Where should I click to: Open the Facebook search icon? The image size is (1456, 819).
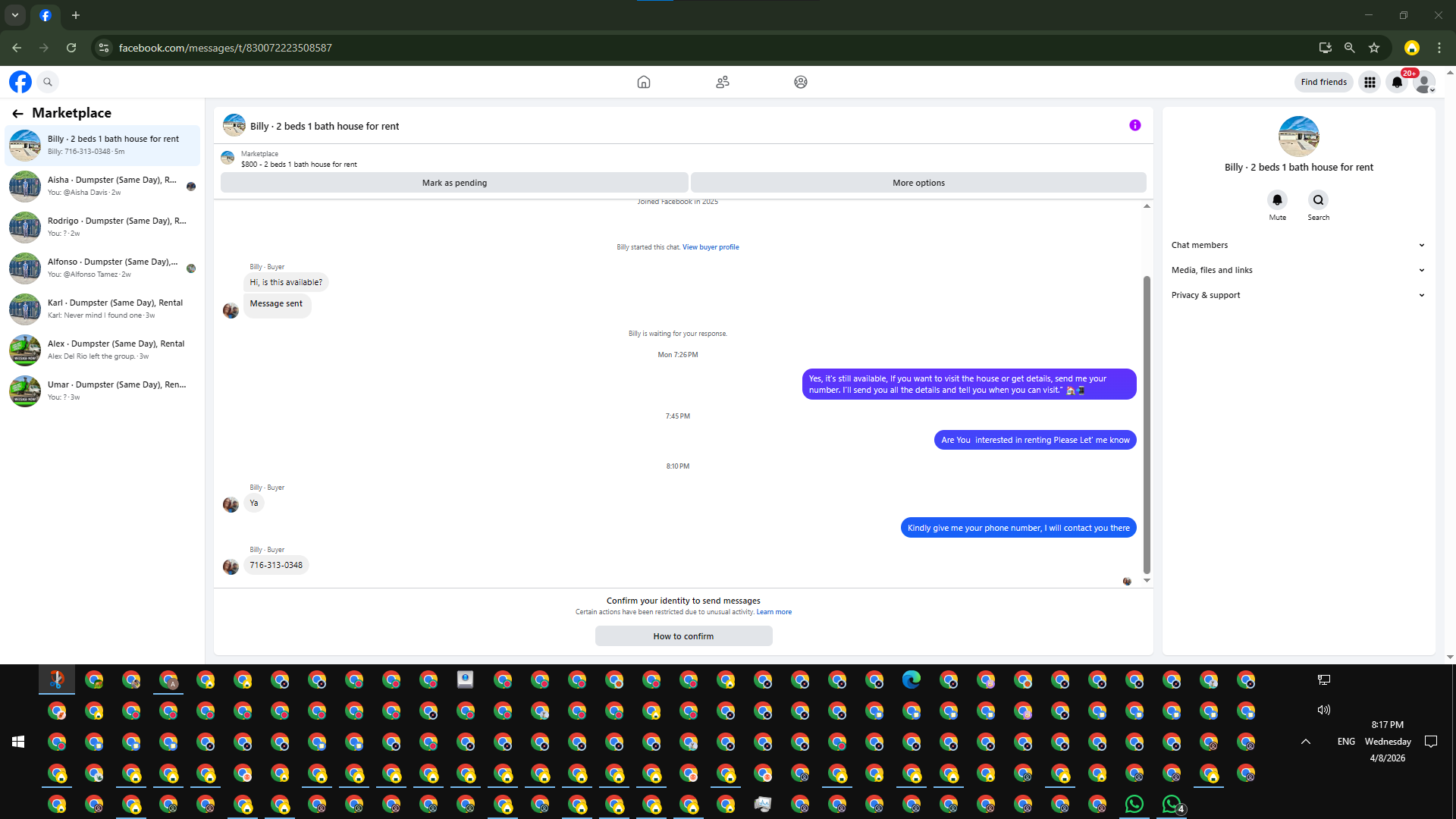48,82
